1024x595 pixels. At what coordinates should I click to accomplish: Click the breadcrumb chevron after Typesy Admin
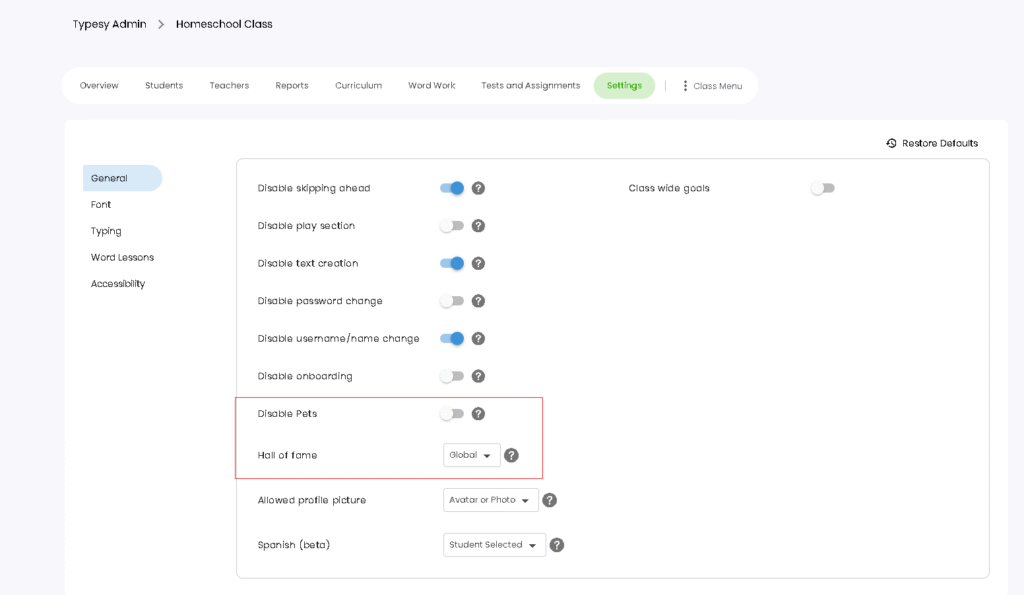161,24
